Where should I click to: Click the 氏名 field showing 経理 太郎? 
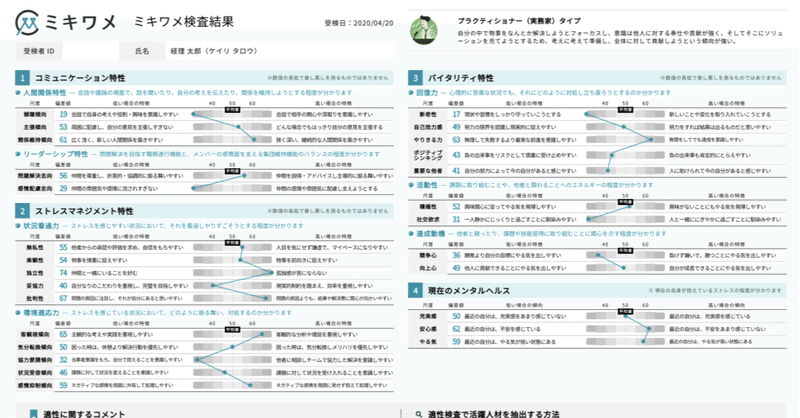pos(279,51)
